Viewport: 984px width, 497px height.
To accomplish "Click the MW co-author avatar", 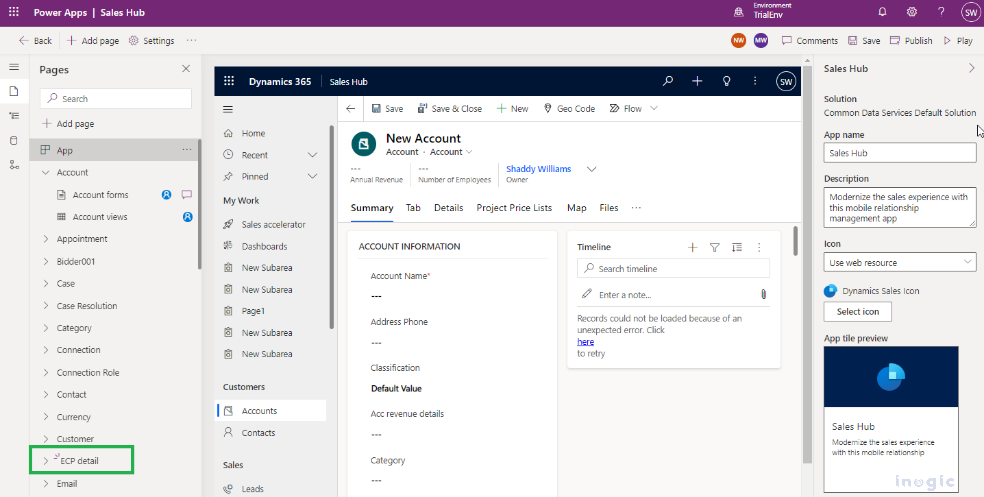I will coord(761,40).
